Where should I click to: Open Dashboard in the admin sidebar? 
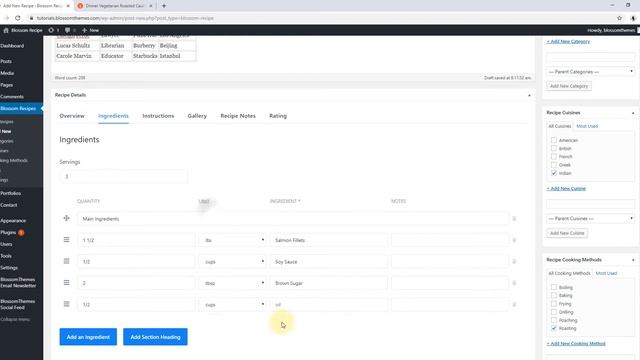12,46
